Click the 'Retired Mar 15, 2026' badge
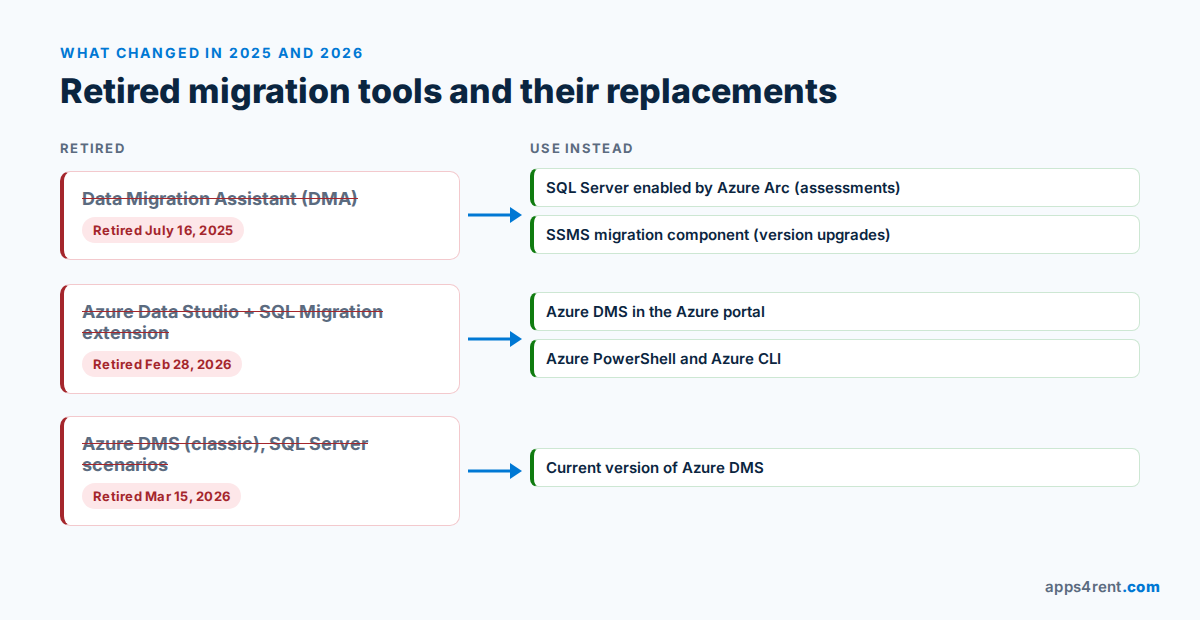The width and height of the screenshot is (1200, 620). click(162, 496)
